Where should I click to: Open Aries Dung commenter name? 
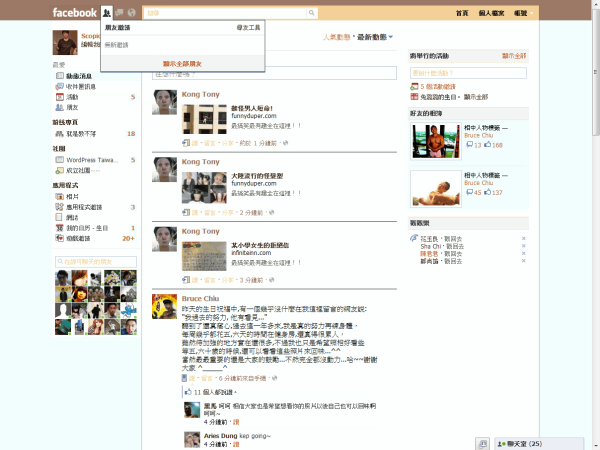click(220, 435)
